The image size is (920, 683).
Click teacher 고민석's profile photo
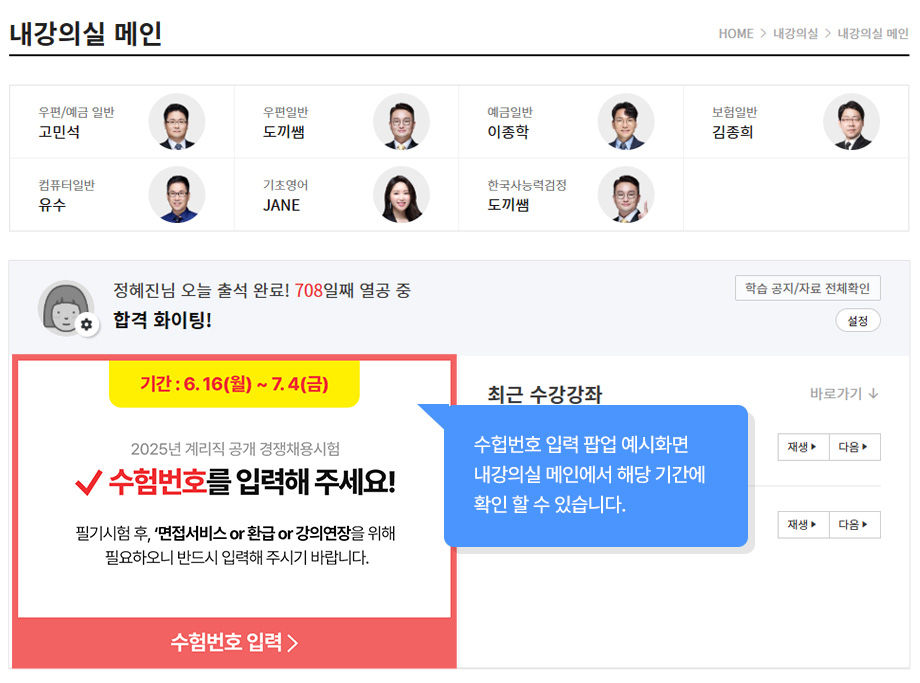177,122
